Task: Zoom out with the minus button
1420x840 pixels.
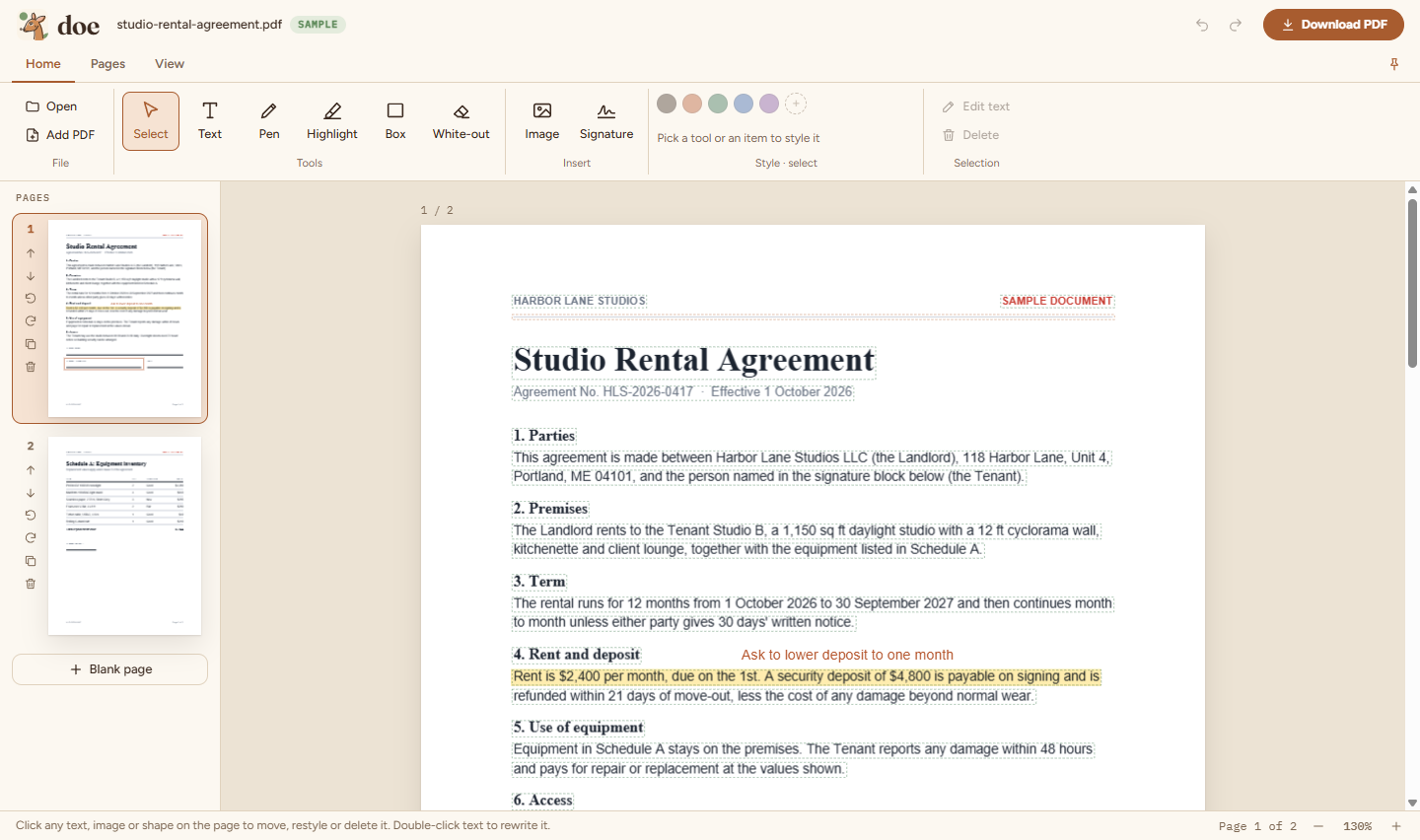Action: point(1318,826)
